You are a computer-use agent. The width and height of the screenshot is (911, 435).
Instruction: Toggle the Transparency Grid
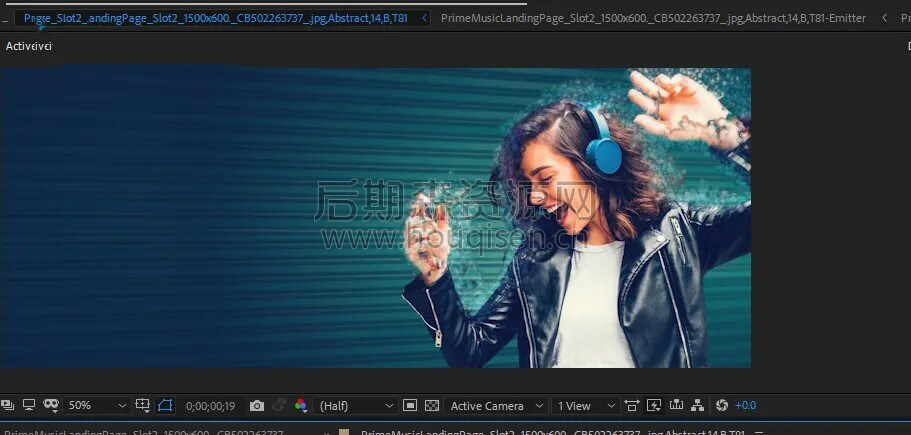432,405
